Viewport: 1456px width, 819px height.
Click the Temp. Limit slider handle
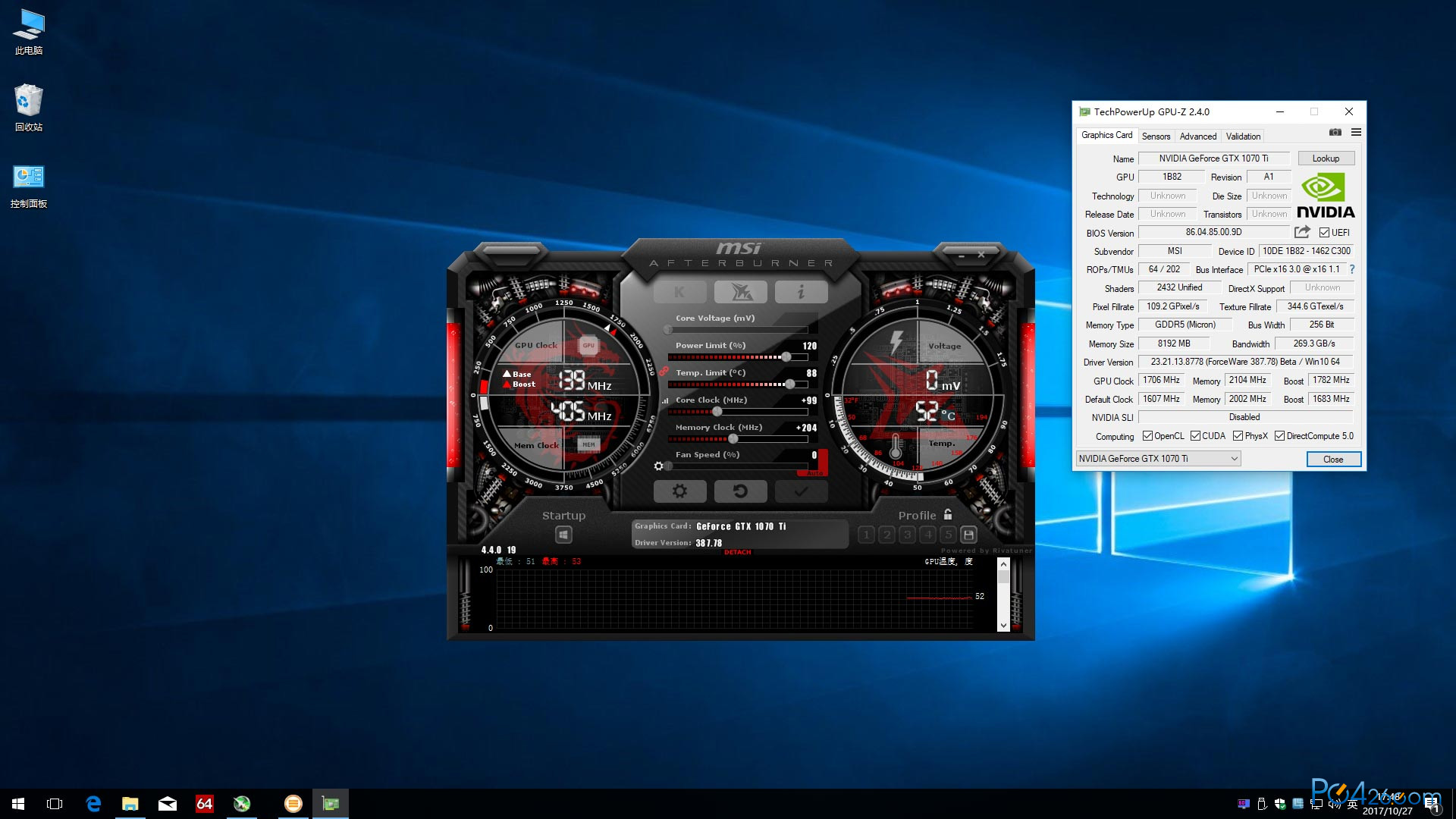(x=790, y=384)
